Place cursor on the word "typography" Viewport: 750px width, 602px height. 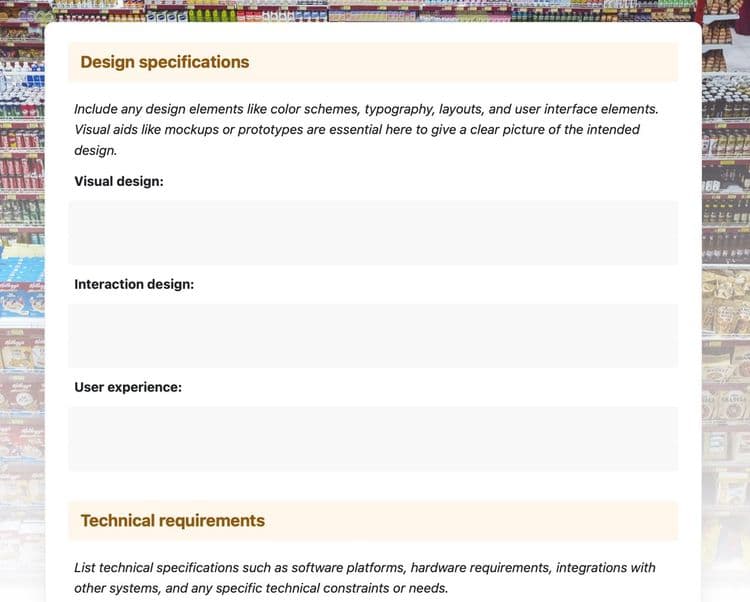[x=399, y=109]
